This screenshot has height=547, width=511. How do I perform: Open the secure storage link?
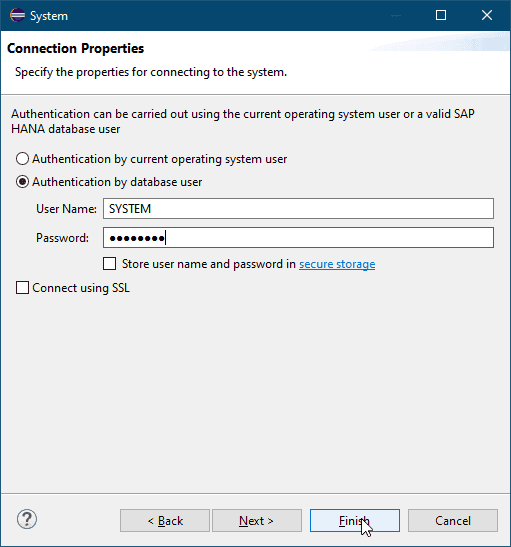337,264
